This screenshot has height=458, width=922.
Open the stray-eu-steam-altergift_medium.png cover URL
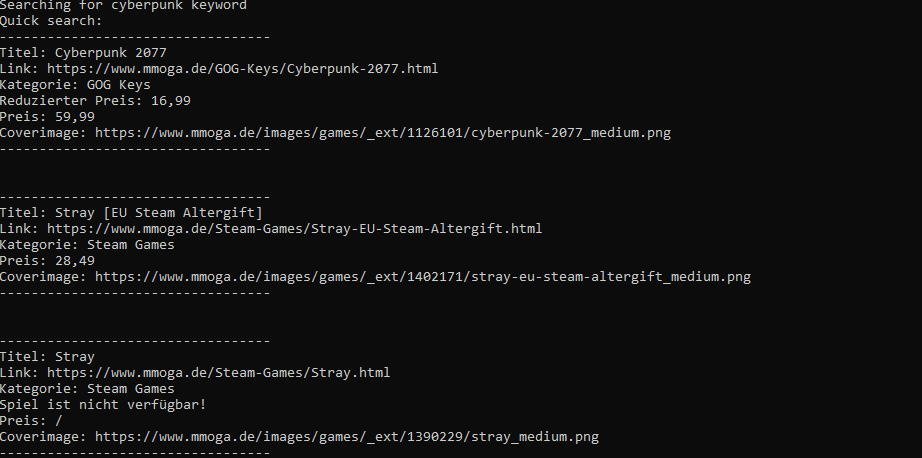point(423,276)
